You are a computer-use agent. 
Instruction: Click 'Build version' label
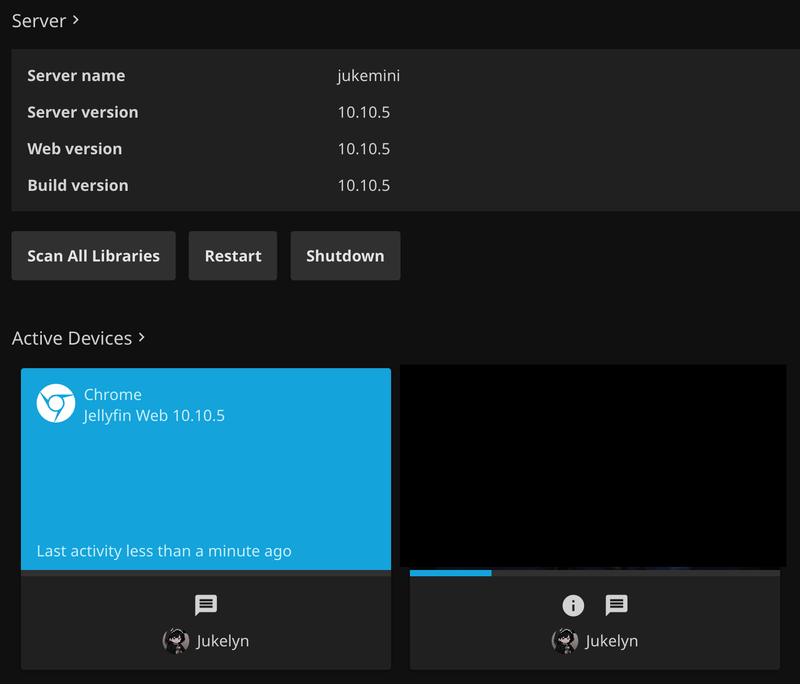78,186
